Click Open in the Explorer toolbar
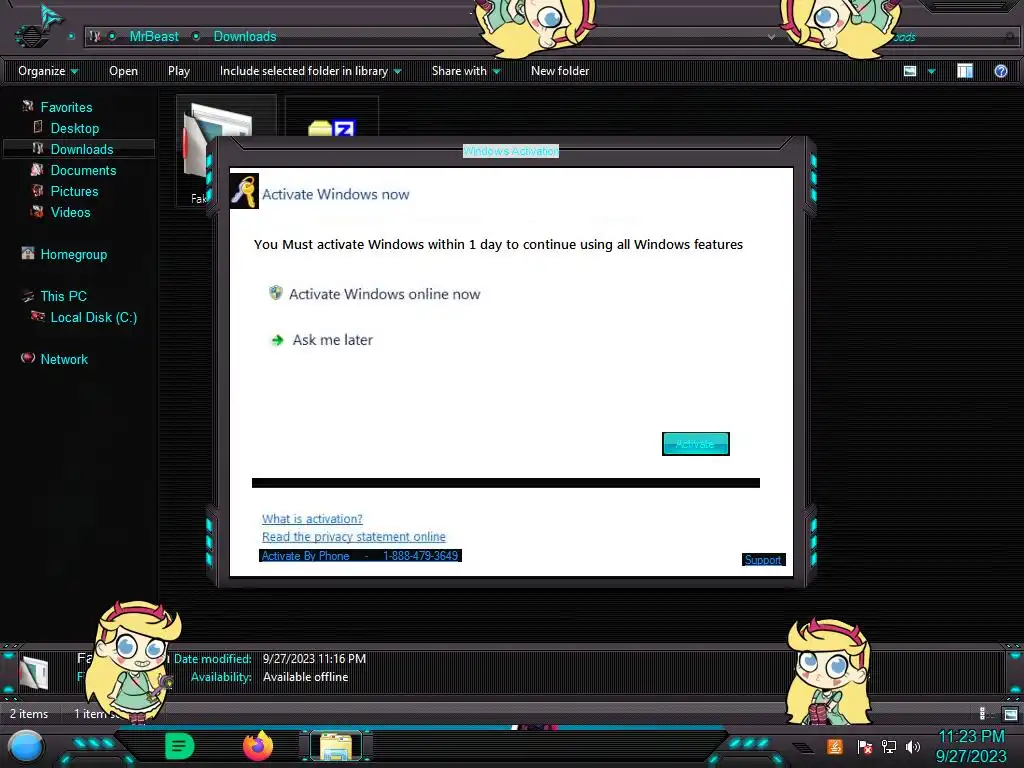Viewport: 1024px width, 768px height. tap(123, 71)
